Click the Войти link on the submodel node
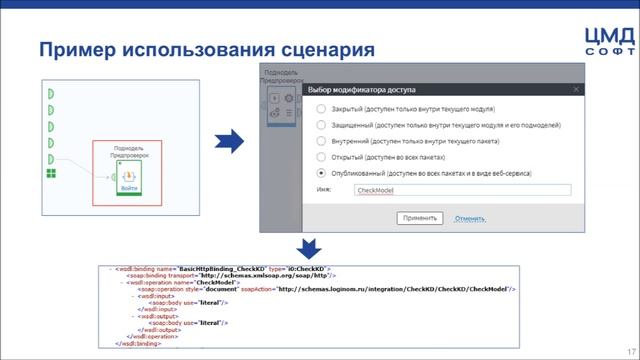 [x=129, y=188]
